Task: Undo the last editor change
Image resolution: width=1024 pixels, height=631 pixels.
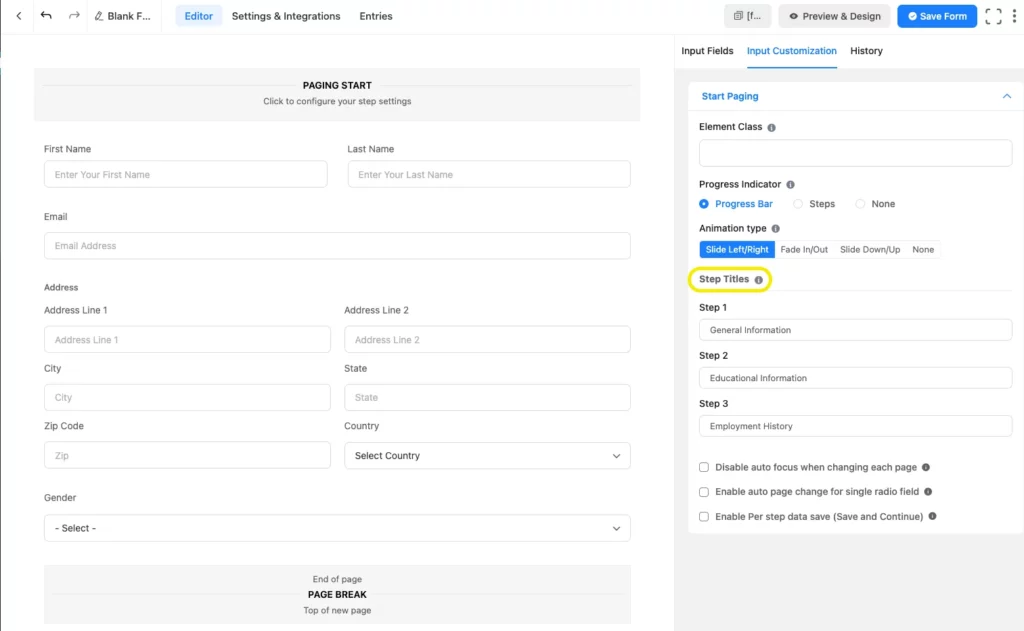Action: pos(46,16)
